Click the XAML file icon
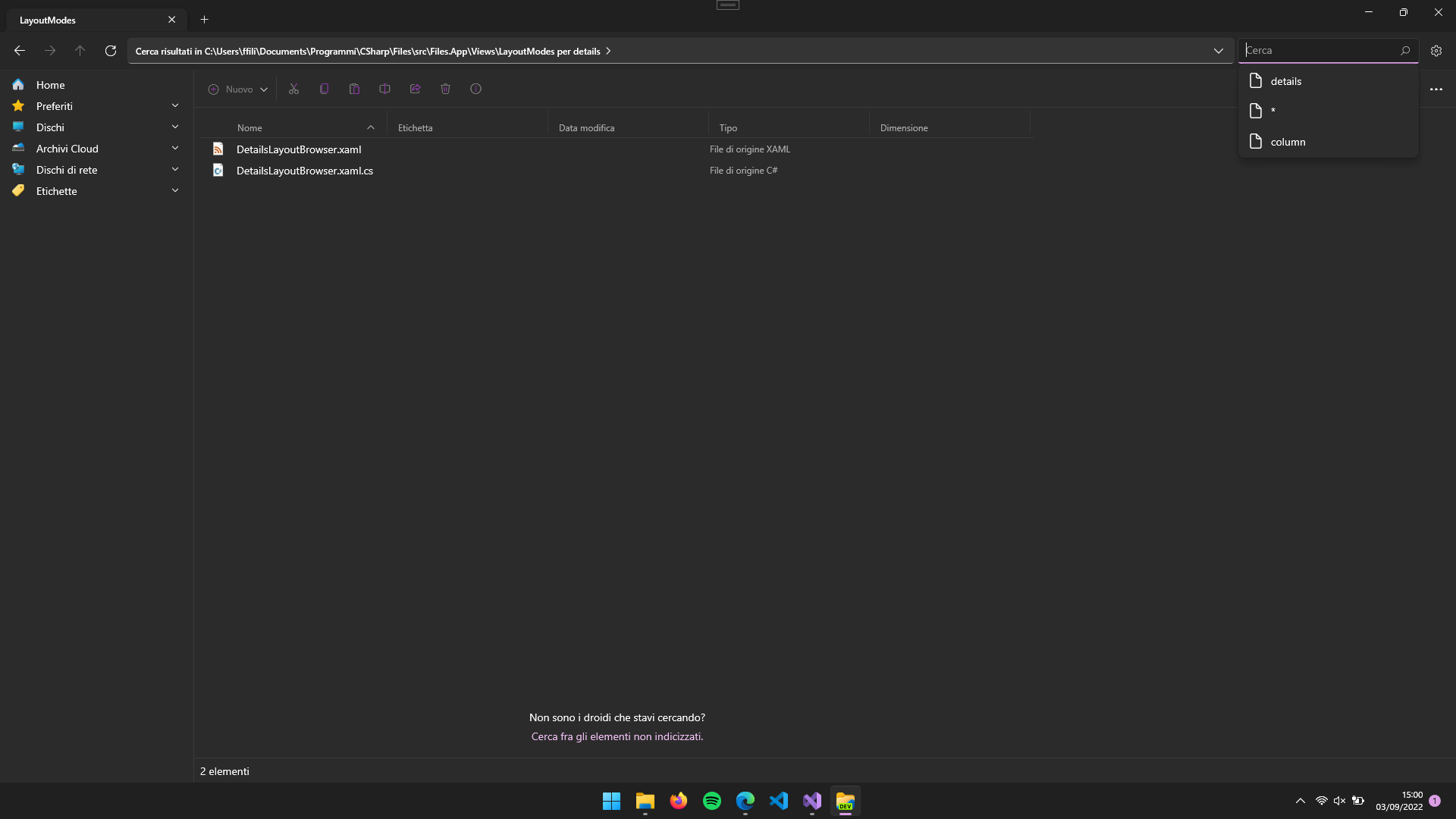1456x819 pixels. [x=218, y=149]
